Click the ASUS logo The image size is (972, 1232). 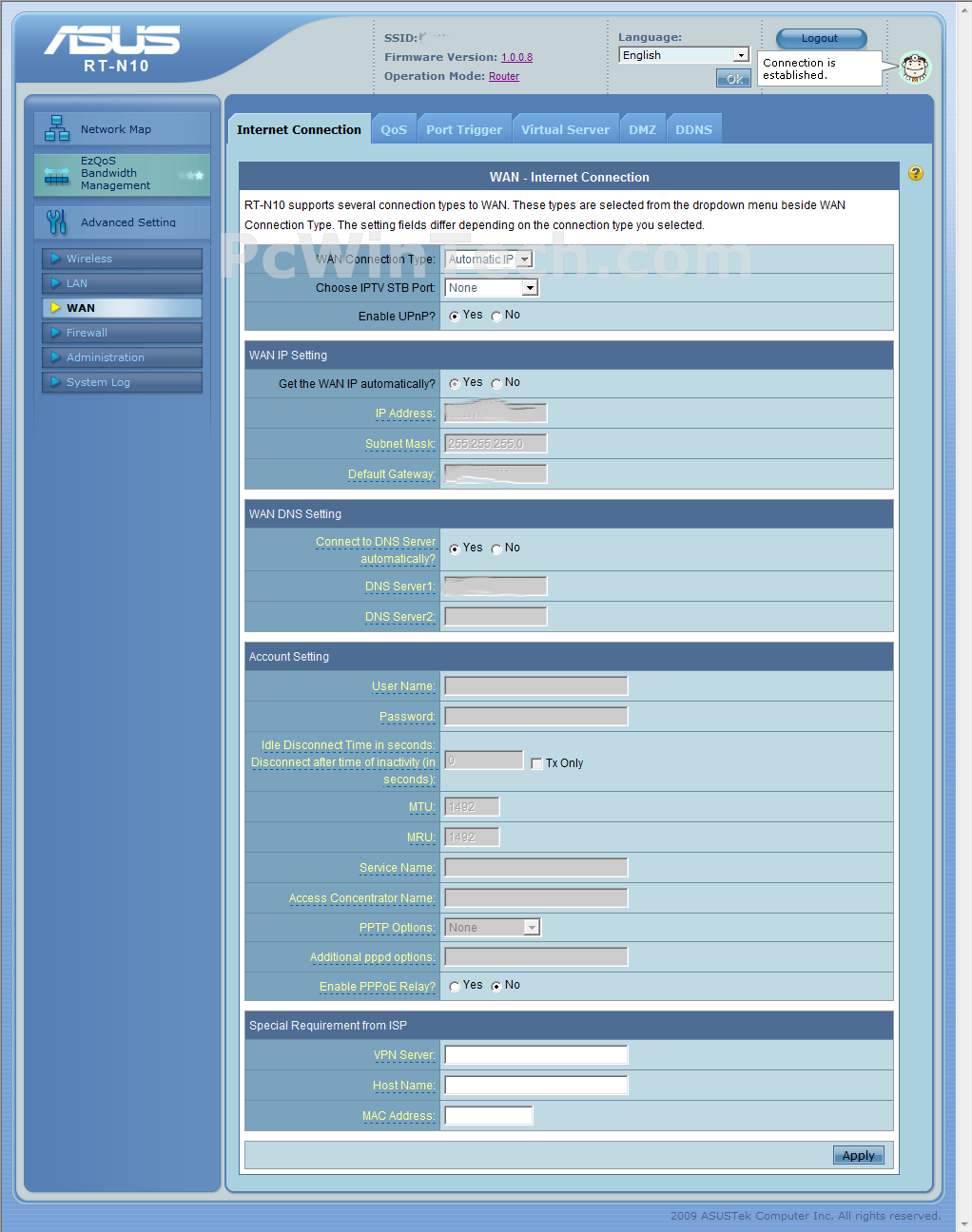click(x=112, y=40)
